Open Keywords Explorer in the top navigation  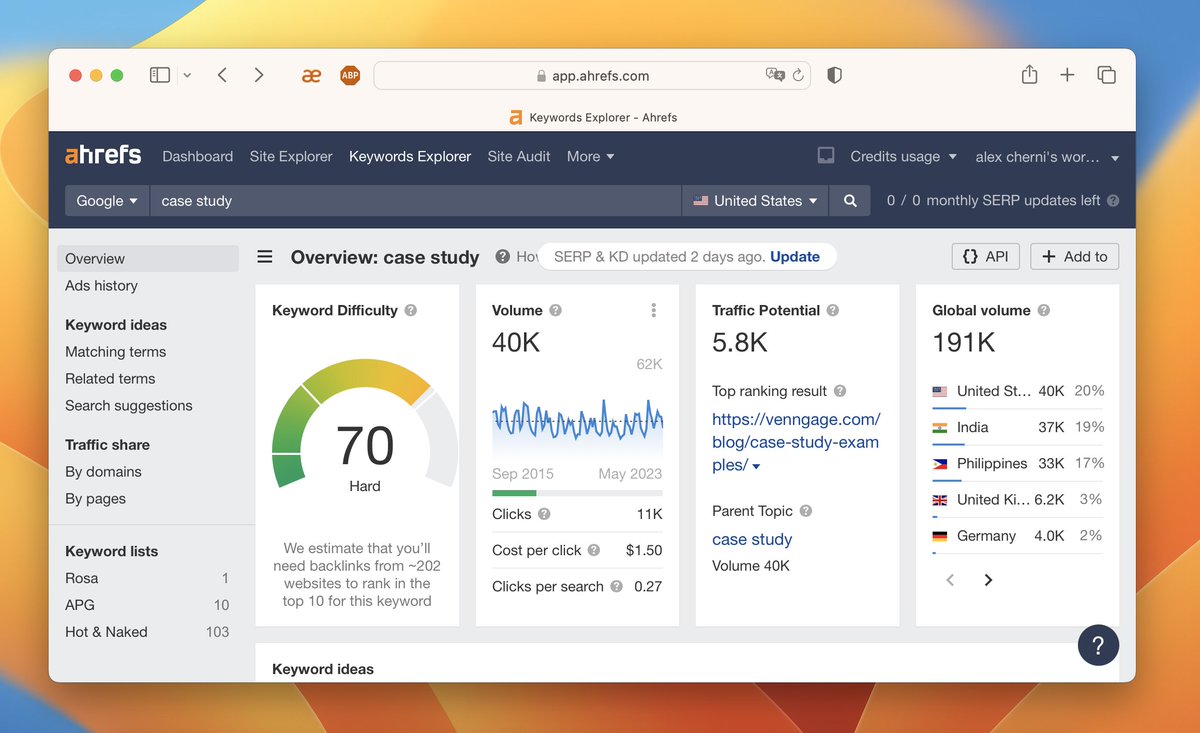410,156
